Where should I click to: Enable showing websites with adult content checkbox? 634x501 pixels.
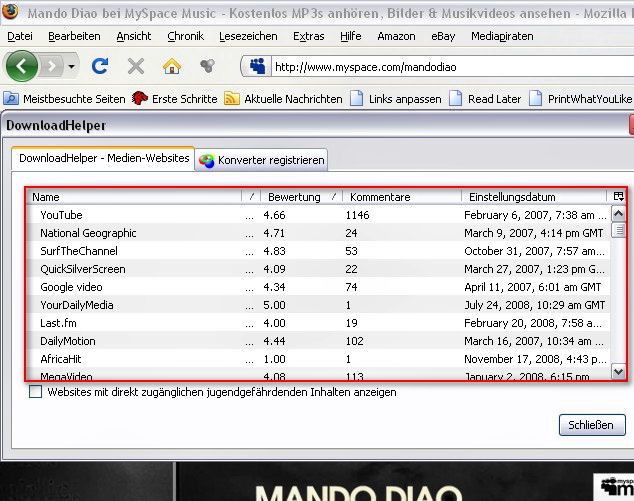pos(36,391)
